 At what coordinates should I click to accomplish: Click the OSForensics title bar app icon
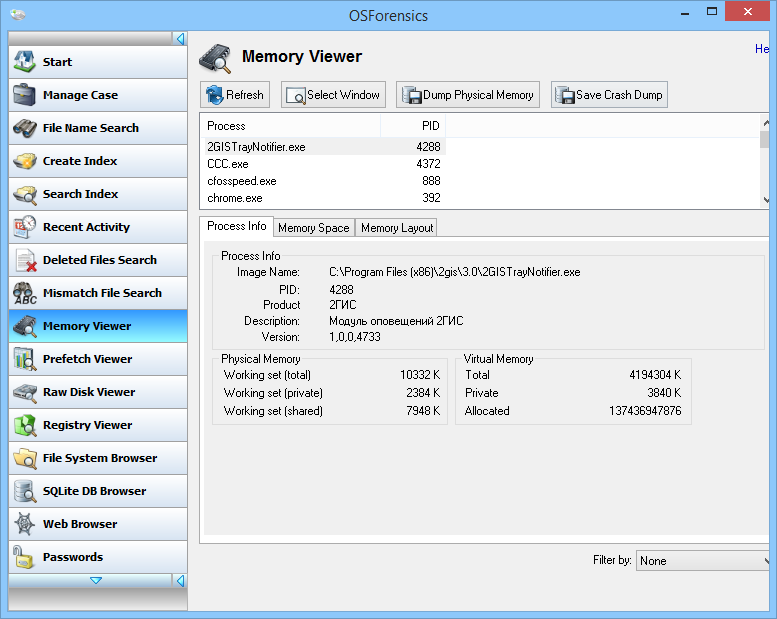tap(18, 14)
